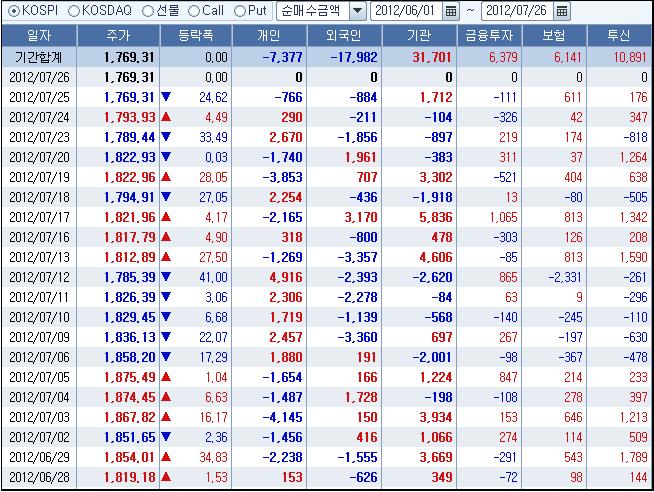This screenshot has height=492, width=654.
Task: Click the 개인 column header
Action: pyautogui.click(x=269, y=35)
